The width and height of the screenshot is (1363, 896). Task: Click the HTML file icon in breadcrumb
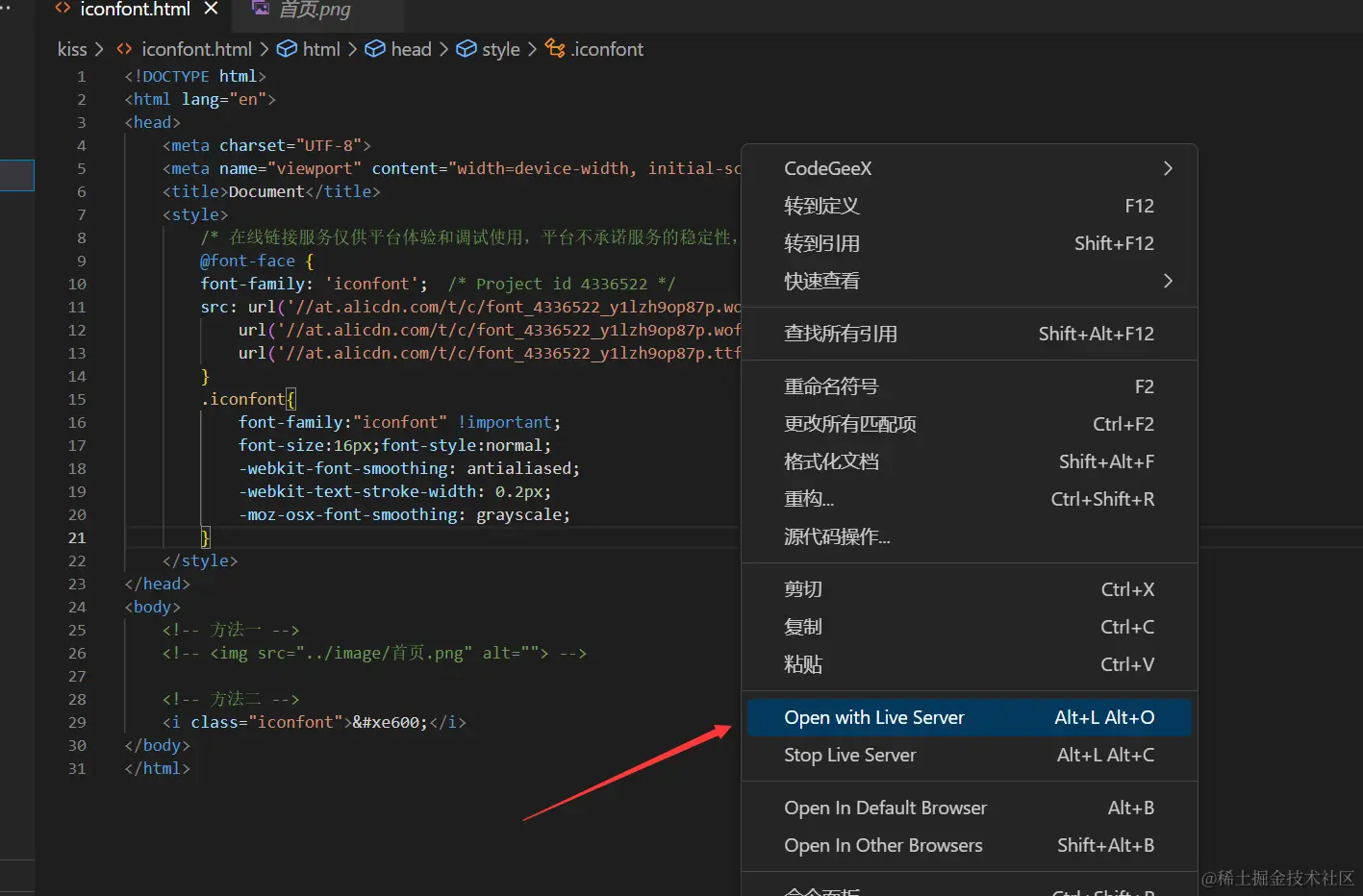[124, 49]
